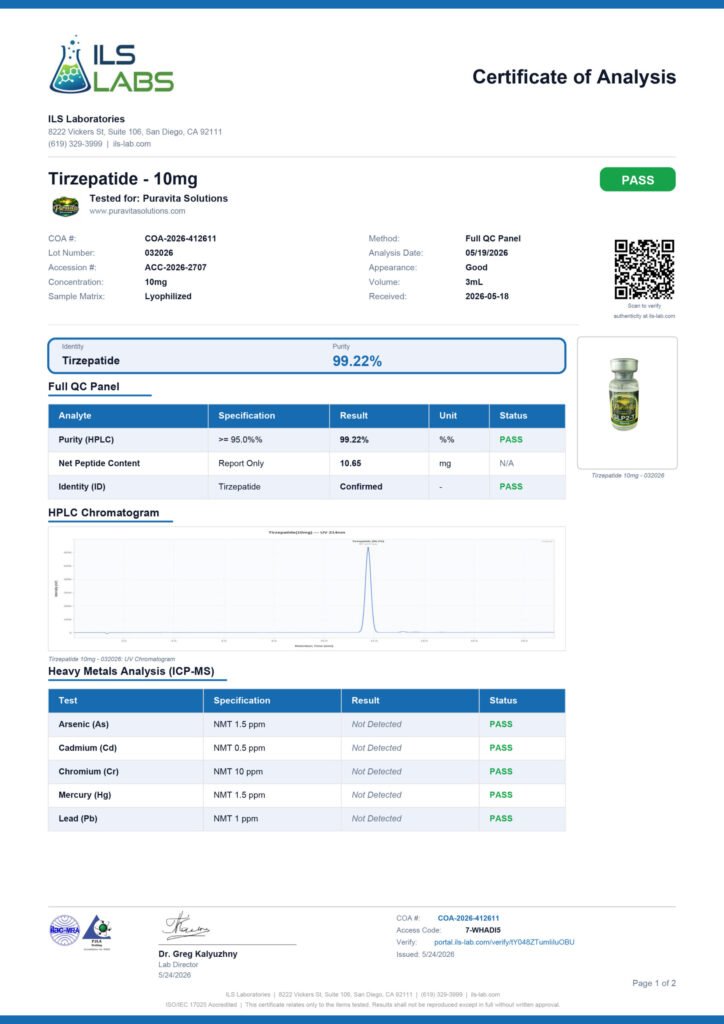
Task: Click the lab director's handwritten signature
Action: tap(186, 926)
